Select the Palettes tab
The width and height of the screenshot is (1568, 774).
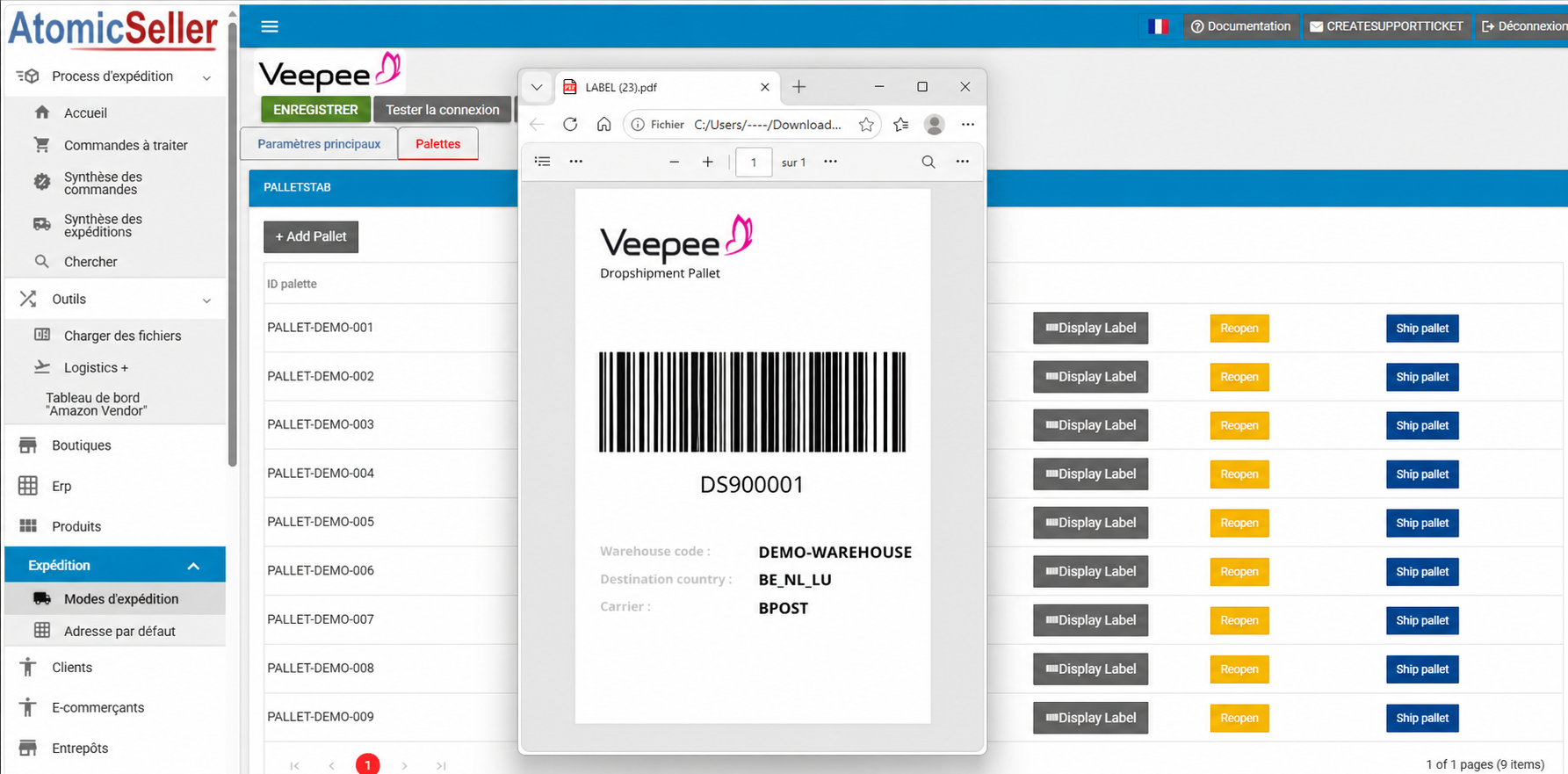pyautogui.click(x=438, y=144)
